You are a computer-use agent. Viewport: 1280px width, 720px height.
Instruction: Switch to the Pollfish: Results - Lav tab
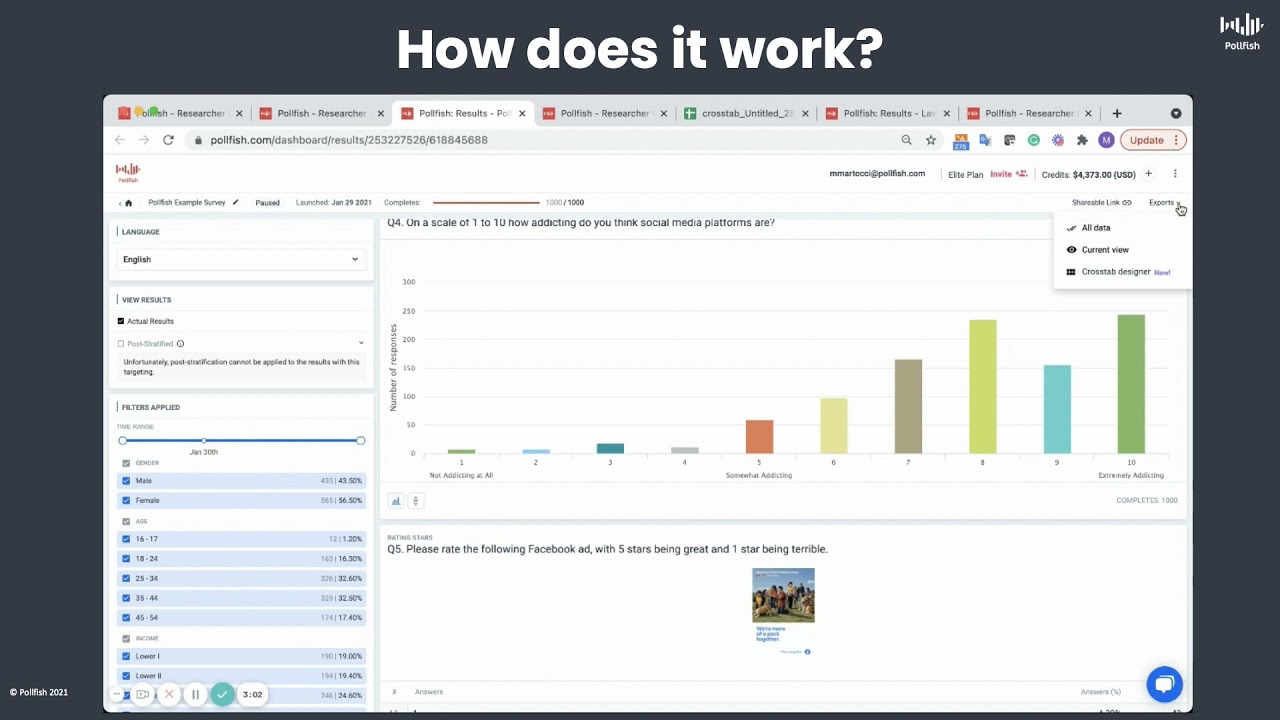click(x=888, y=113)
